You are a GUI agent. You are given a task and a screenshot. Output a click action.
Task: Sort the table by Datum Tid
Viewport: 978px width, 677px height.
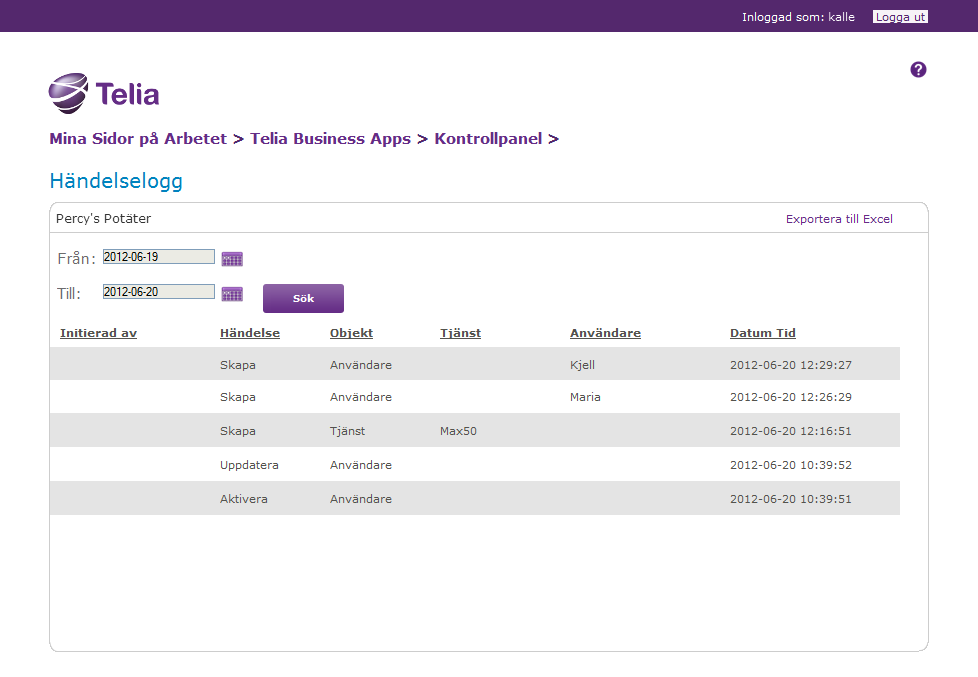(x=763, y=333)
